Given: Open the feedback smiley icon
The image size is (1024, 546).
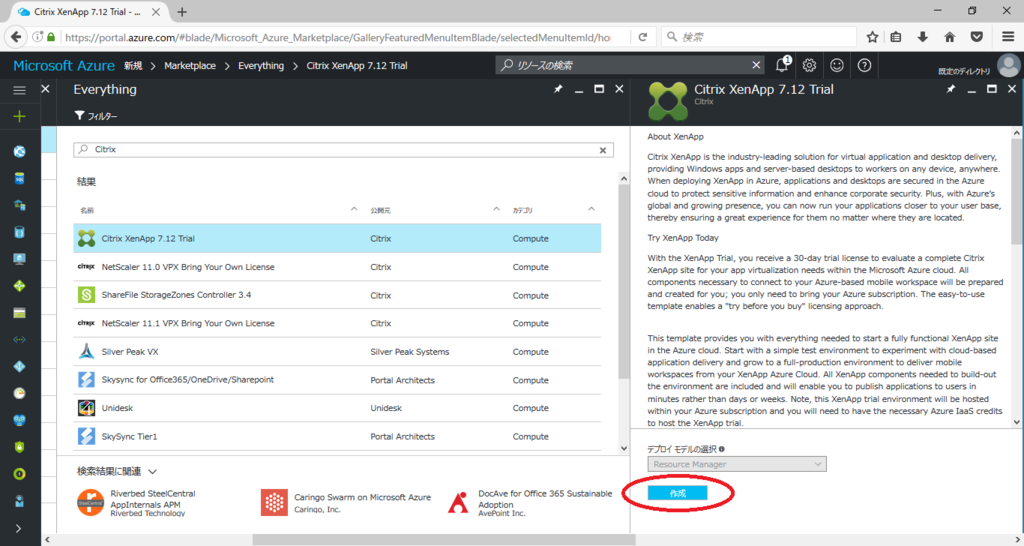Looking at the screenshot, I should [x=837, y=65].
